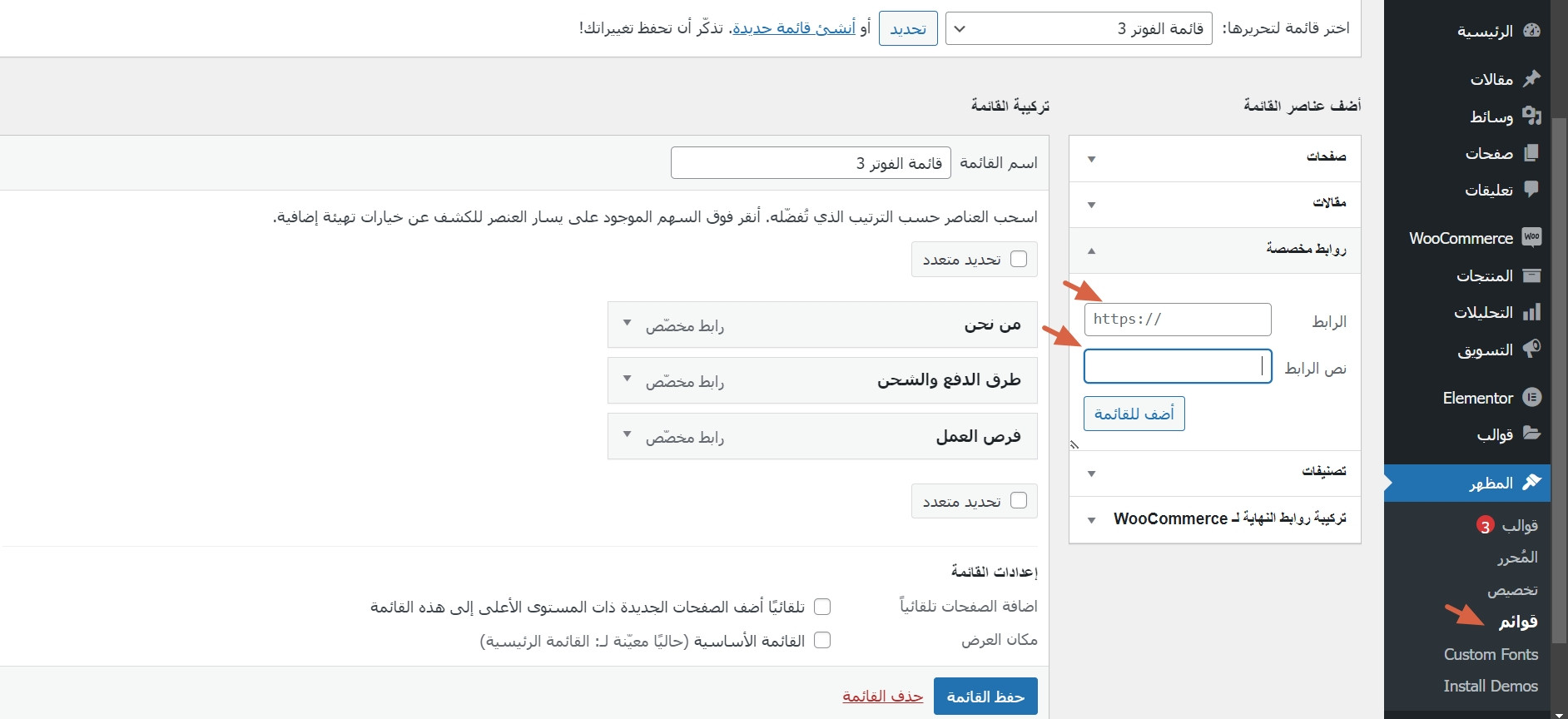Tick the القائمة الأساسية display location checkbox
This screenshot has width=1568, height=719.
(x=822, y=640)
